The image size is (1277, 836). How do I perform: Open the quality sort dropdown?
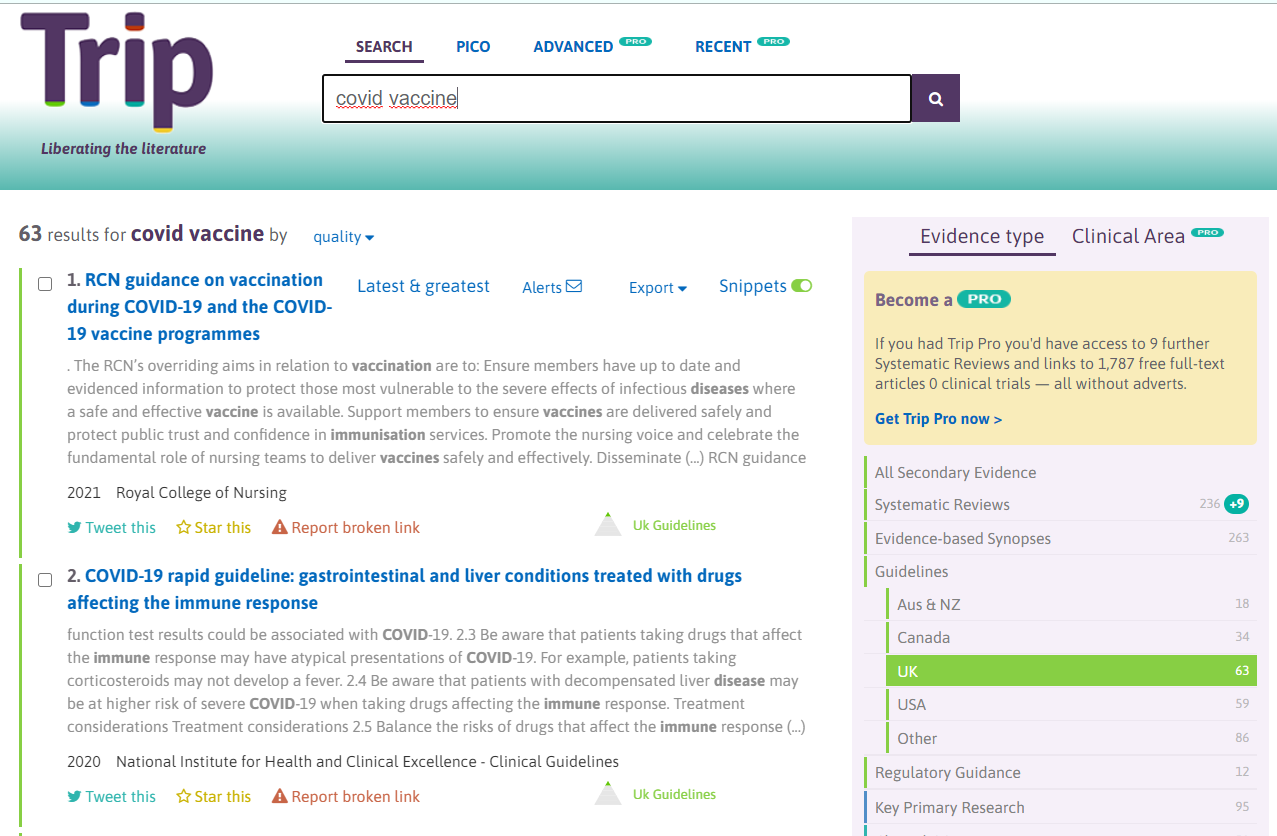pos(343,237)
